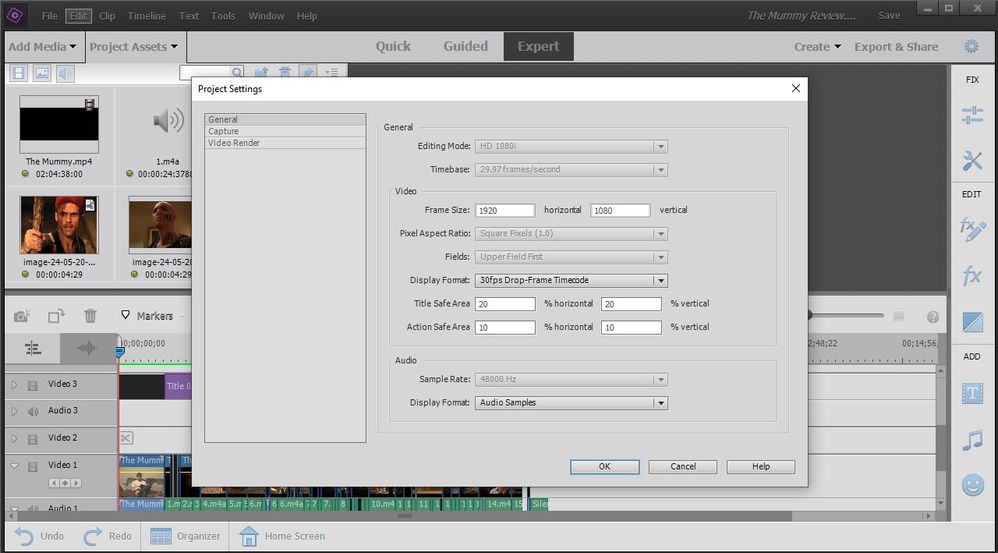Image resolution: width=998 pixels, height=553 pixels.
Task: Delete with the timeline trash icon
Action: click(90, 316)
